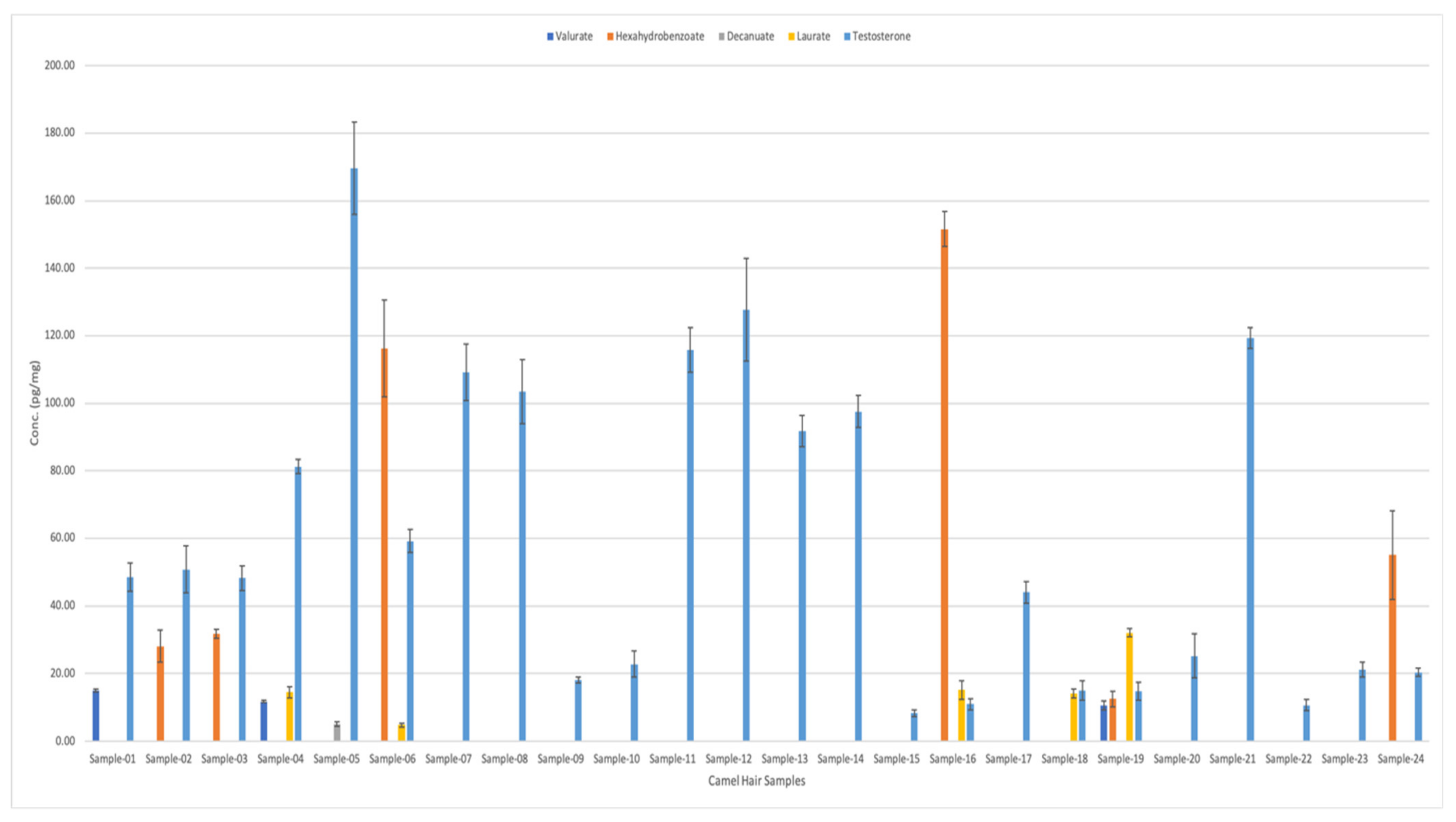Select the orange Hexahydrobenzoate bar at Sample-16

944,486
